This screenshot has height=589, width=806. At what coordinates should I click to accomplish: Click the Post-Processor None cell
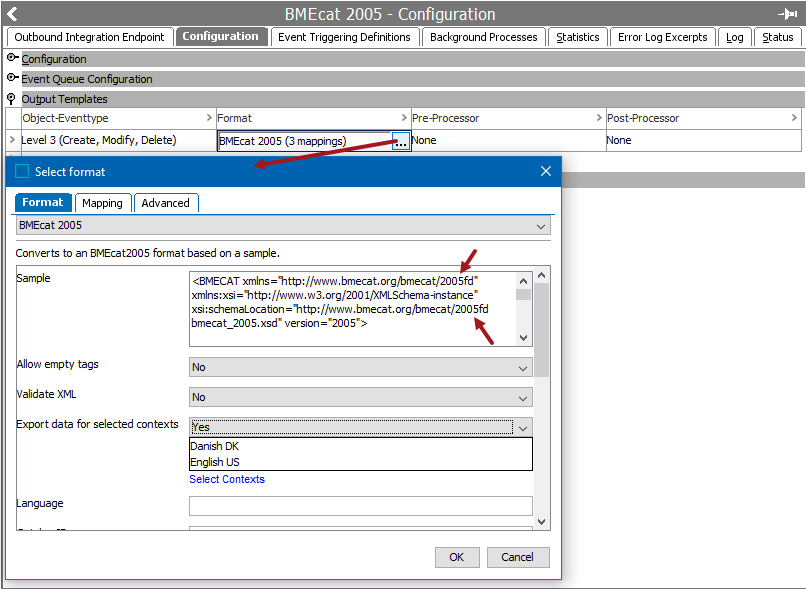(x=703, y=140)
